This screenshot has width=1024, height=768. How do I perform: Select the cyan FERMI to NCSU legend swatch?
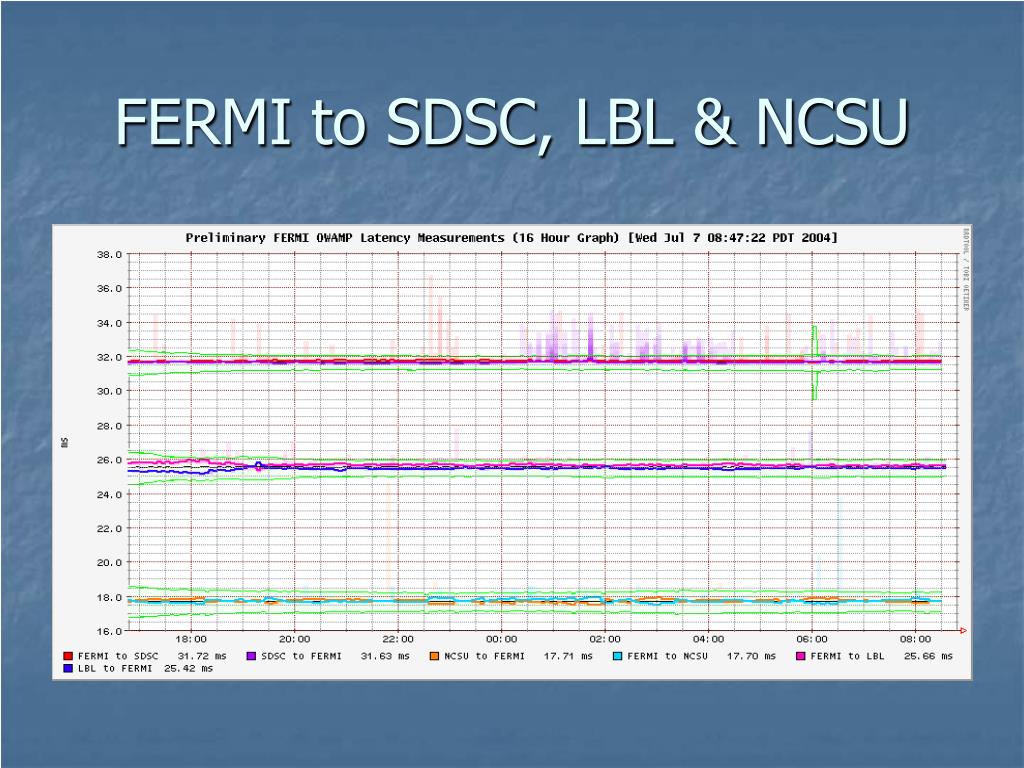[618, 656]
